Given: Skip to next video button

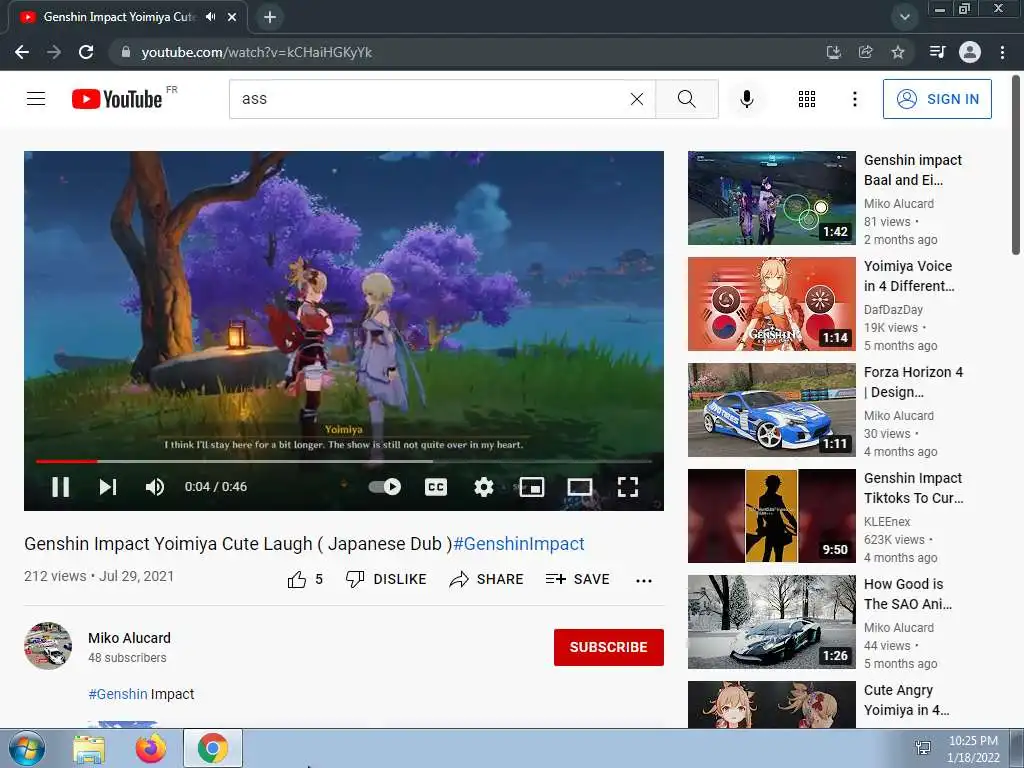Looking at the screenshot, I should click(x=108, y=487).
